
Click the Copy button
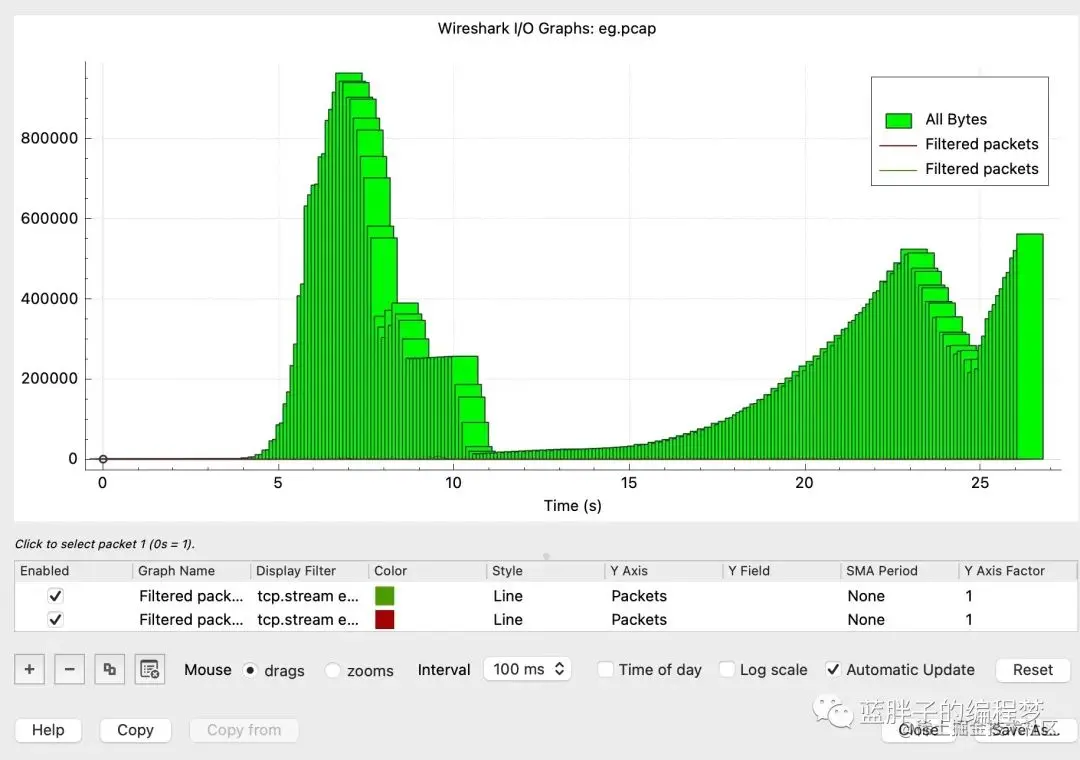135,730
